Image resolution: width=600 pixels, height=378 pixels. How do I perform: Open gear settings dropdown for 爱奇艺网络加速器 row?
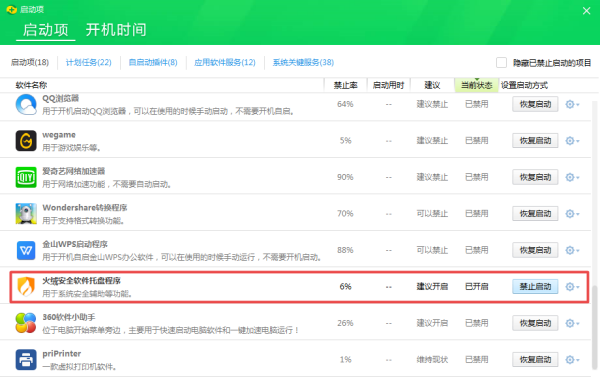click(572, 177)
